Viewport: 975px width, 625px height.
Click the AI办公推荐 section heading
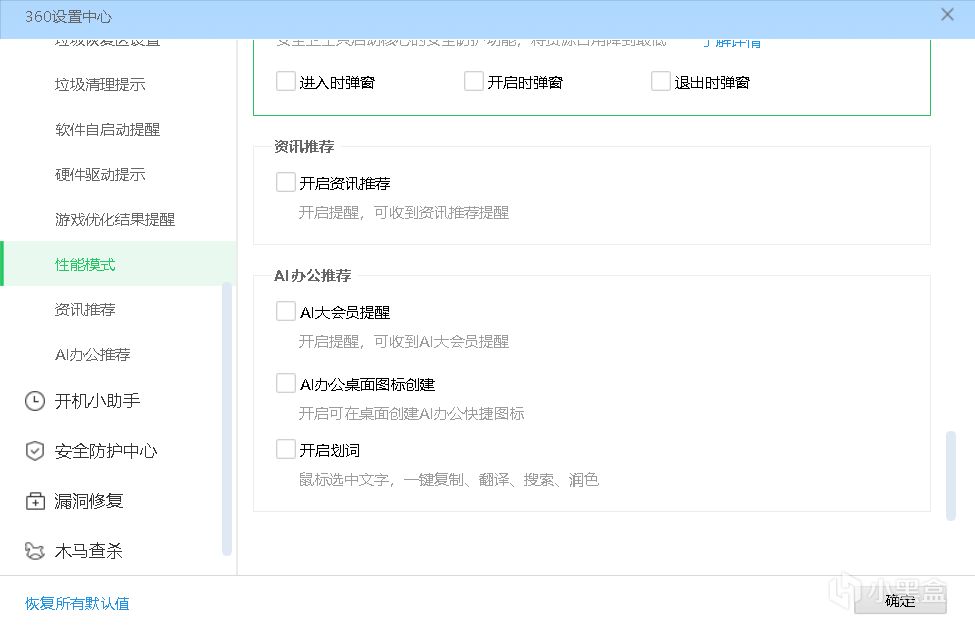(313, 275)
